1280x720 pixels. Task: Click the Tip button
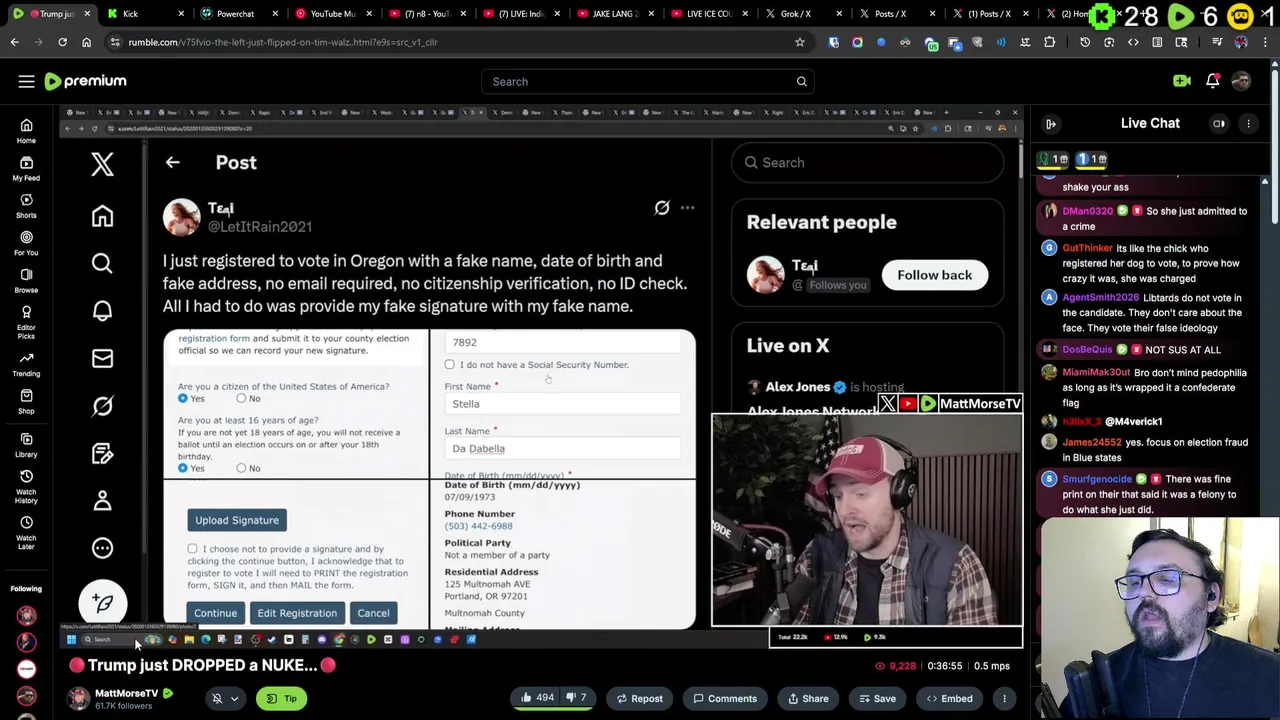(281, 699)
